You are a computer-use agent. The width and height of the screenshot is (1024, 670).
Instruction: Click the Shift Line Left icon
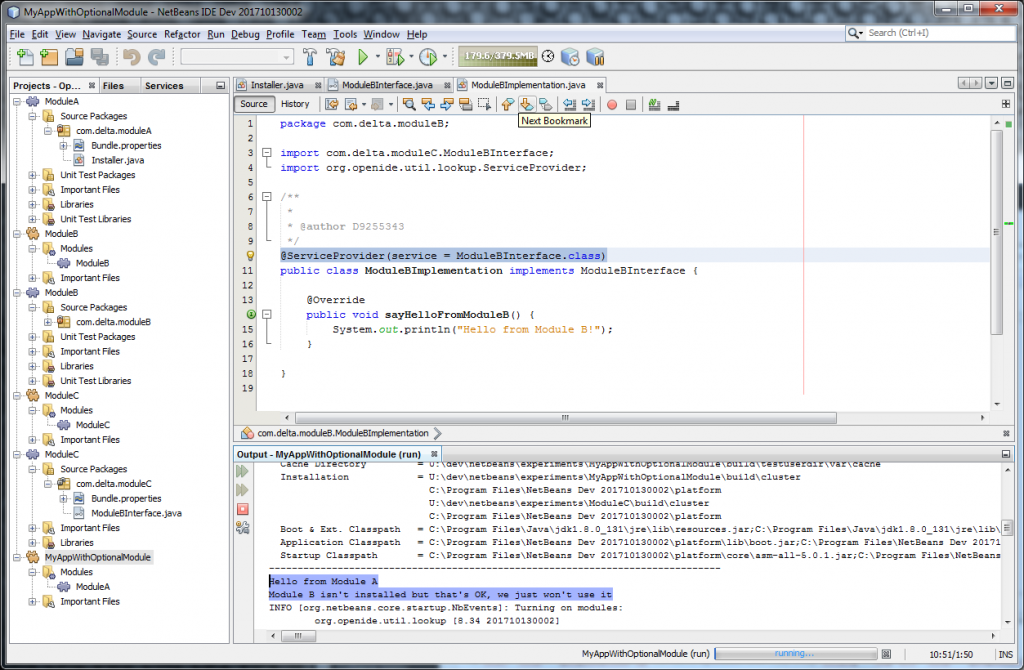tap(569, 104)
